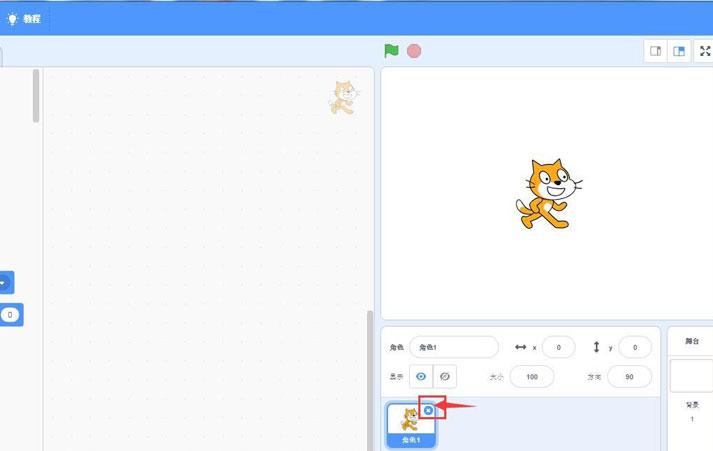Click the x position input field
This screenshot has height=451, width=713.
pyautogui.click(x=558, y=347)
